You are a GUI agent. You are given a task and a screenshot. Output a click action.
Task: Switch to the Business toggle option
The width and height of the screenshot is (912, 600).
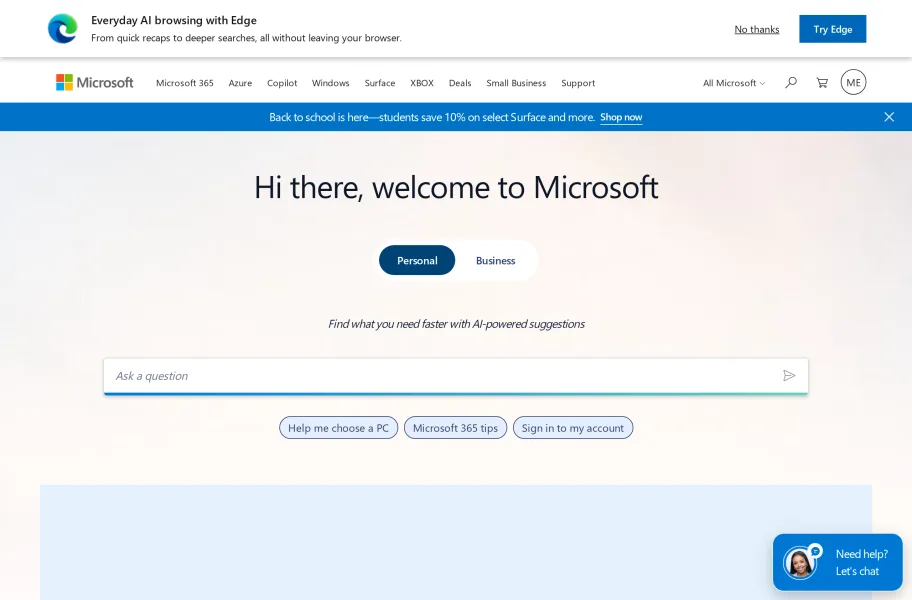pyautogui.click(x=496, y=260)
